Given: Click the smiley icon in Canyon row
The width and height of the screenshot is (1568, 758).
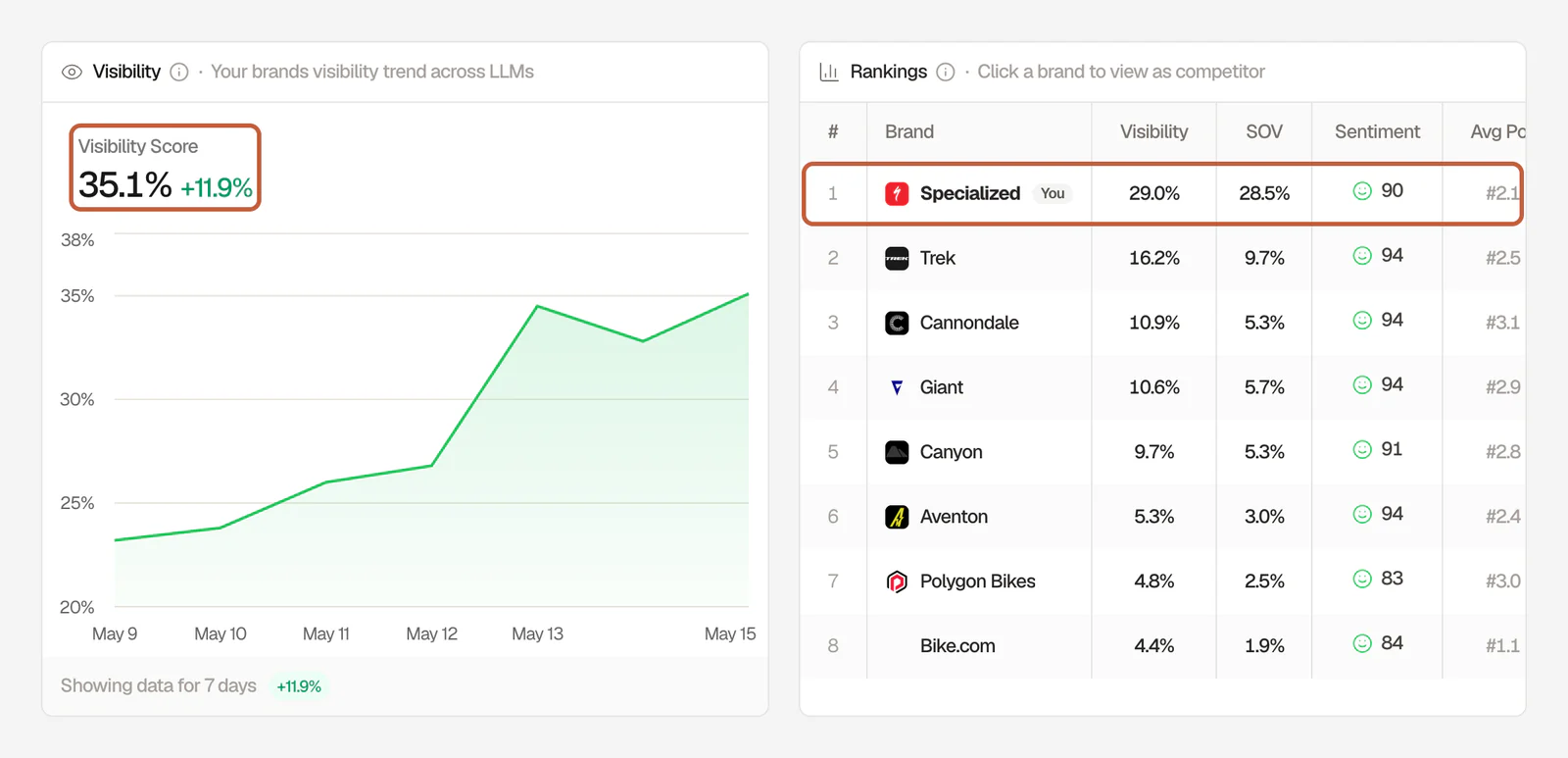Looking at the screenshot, I should (1362, 449).
